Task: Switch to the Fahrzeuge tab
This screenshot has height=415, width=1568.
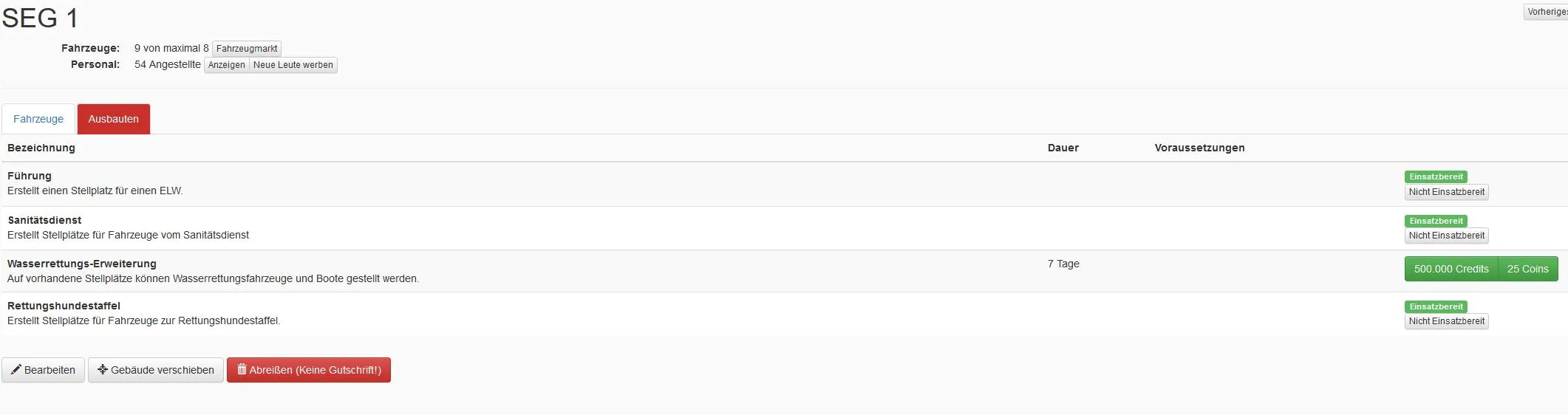Action: coord(38,119)
